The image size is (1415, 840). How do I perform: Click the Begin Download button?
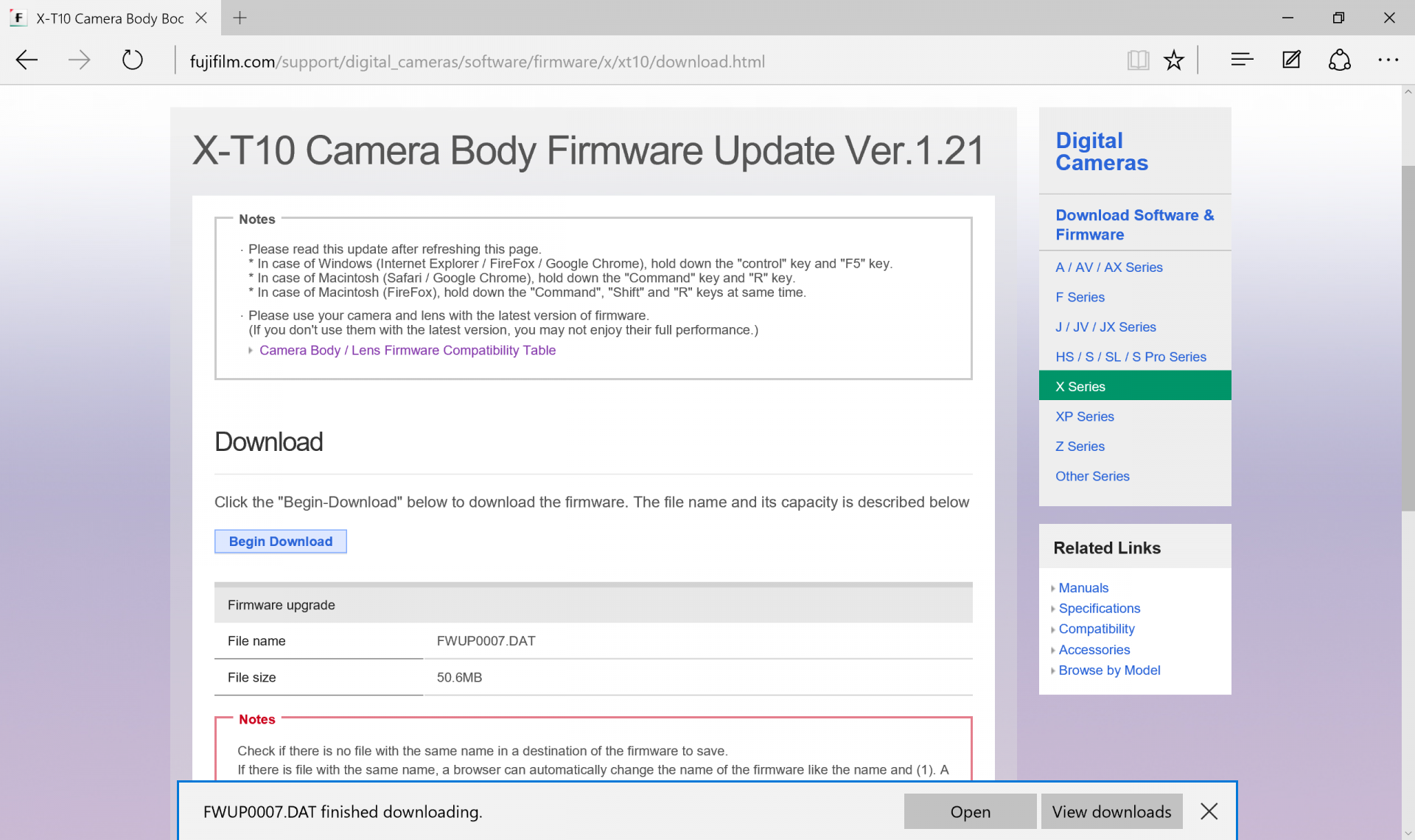tap(281, 542)
